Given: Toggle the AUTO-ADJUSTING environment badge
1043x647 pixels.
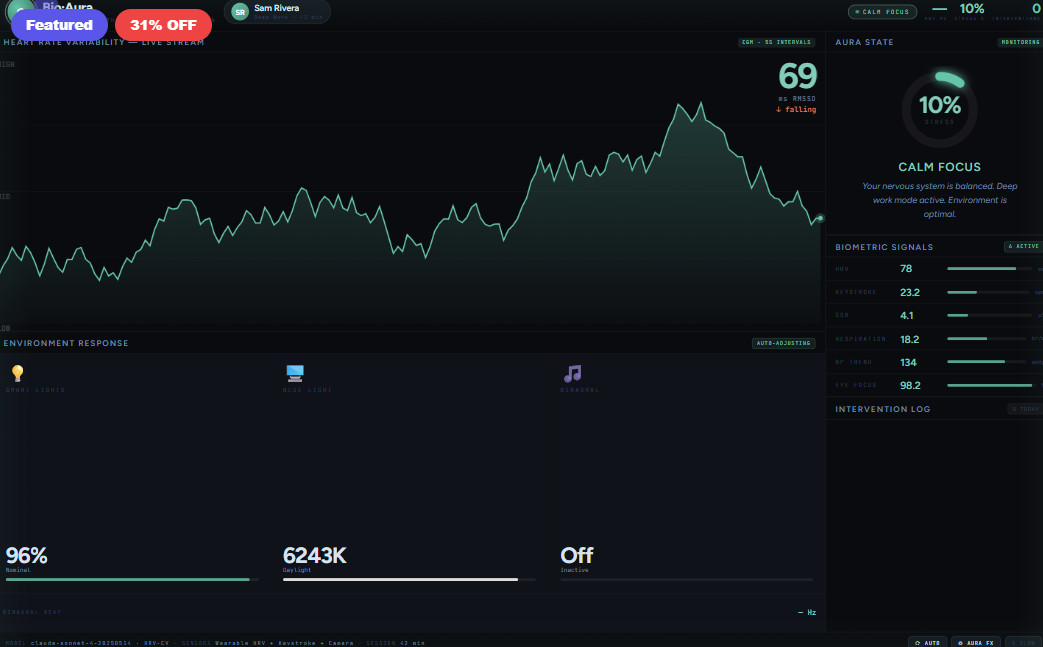Looking at the screenshot, I should (x=783, y=343).
